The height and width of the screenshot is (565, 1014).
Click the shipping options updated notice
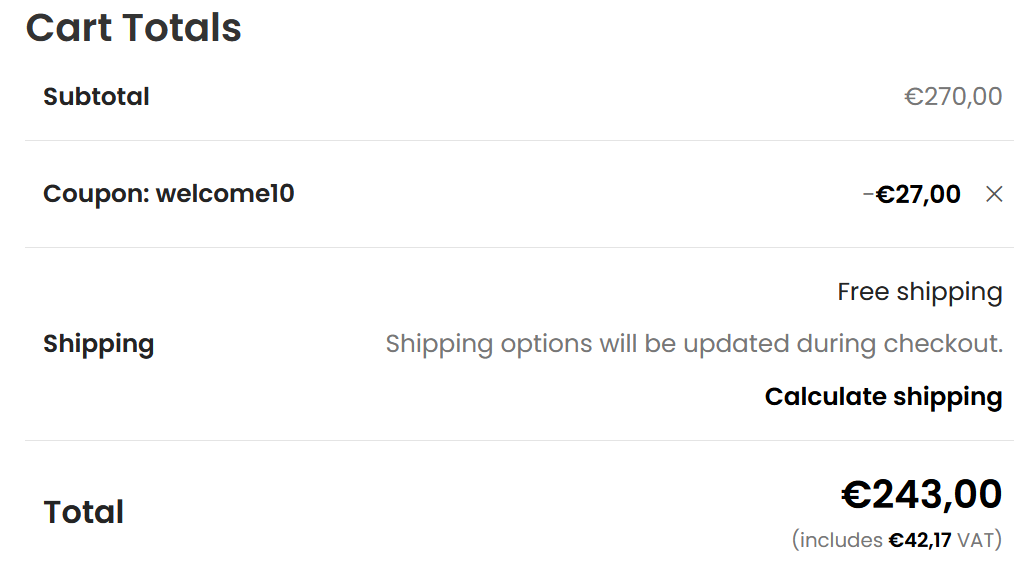pyautogui.click(x=693, y=344)
